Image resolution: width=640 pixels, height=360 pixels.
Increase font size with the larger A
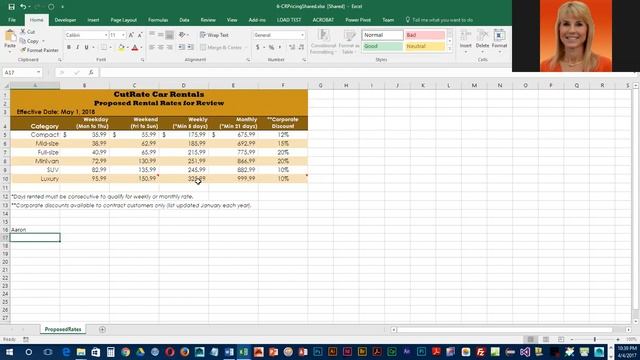point(131,35)
